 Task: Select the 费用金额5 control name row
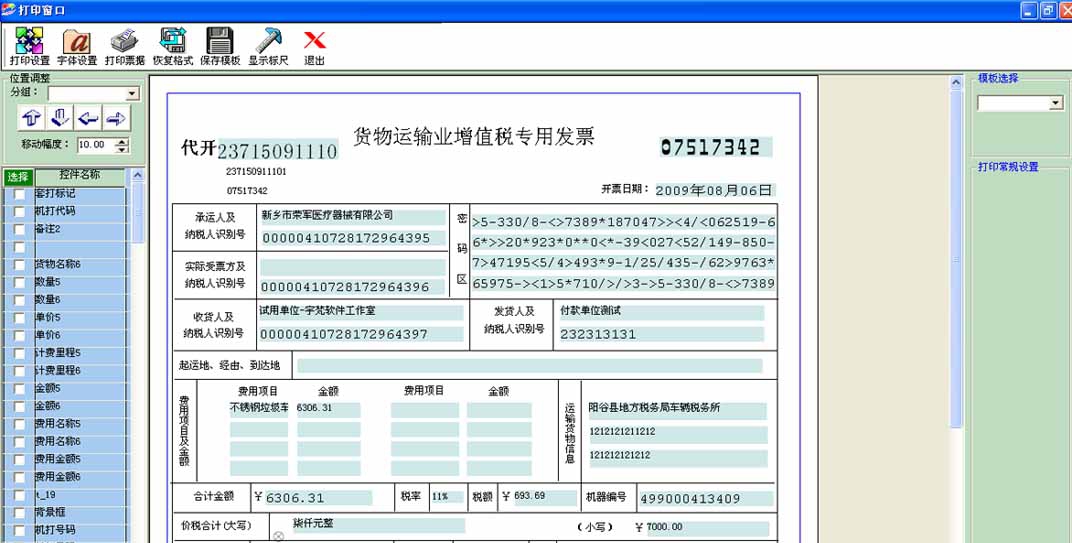click(80, 460)
